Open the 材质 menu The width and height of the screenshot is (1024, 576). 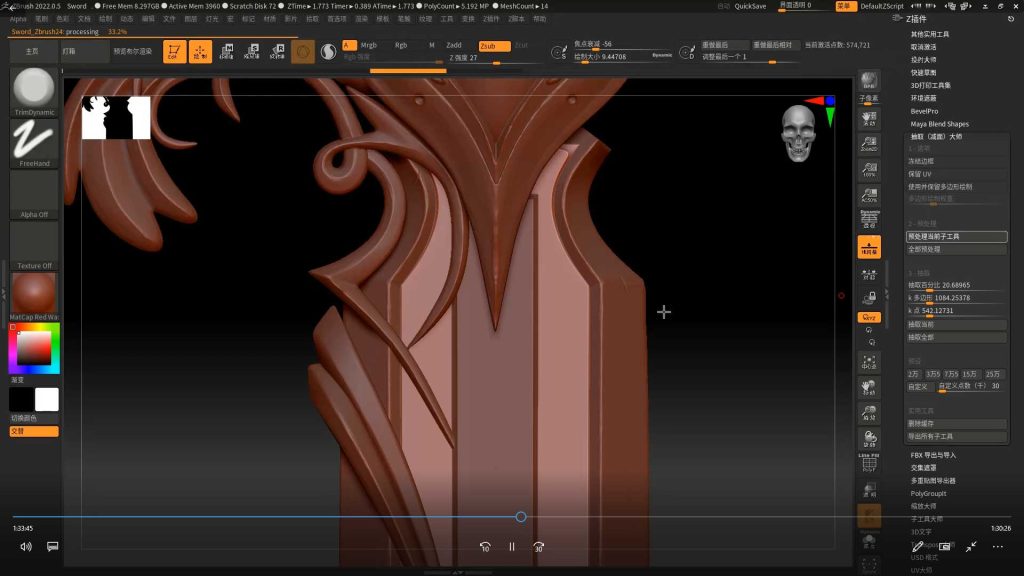[270, 19]
